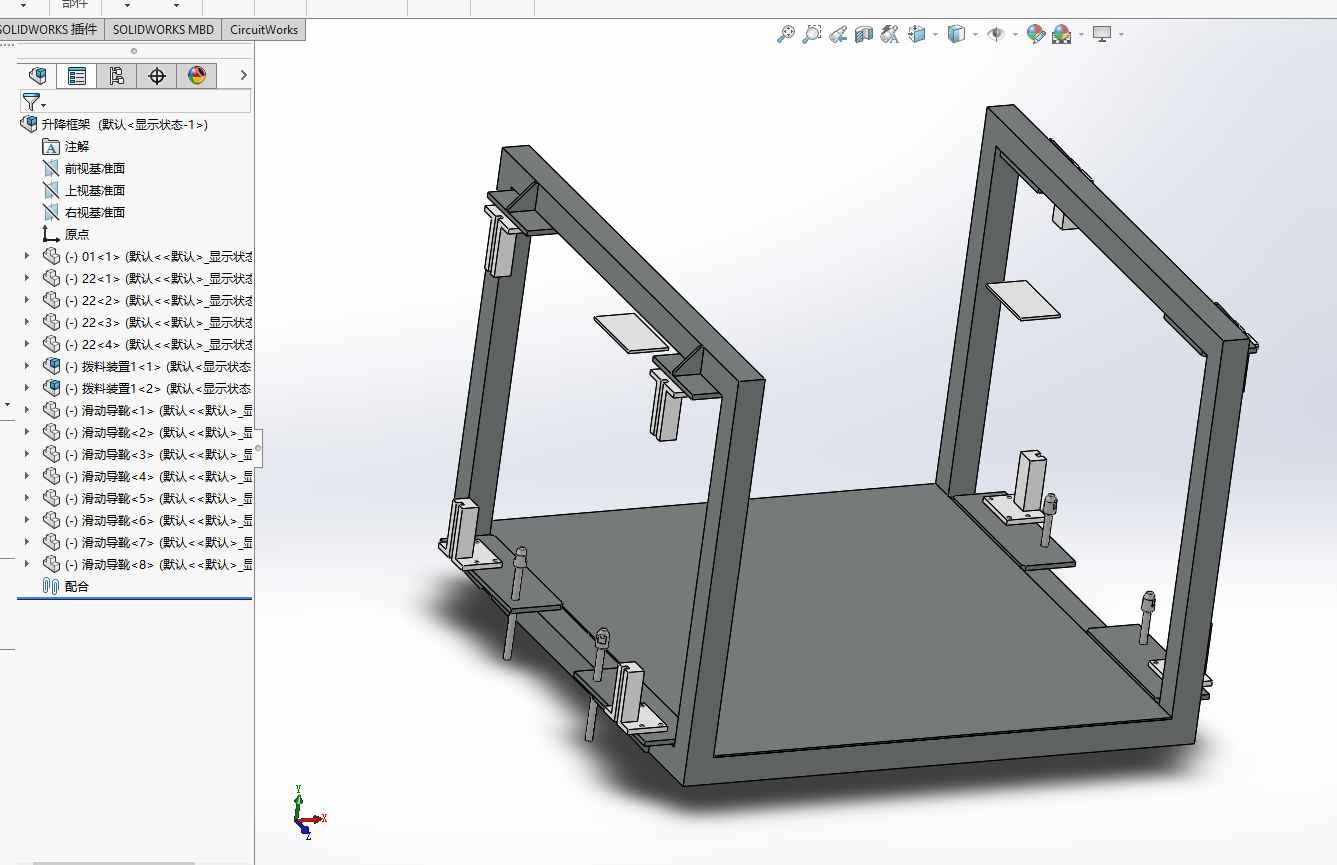Open the Apply Scene dropdown arrow

coord(1081,35)
